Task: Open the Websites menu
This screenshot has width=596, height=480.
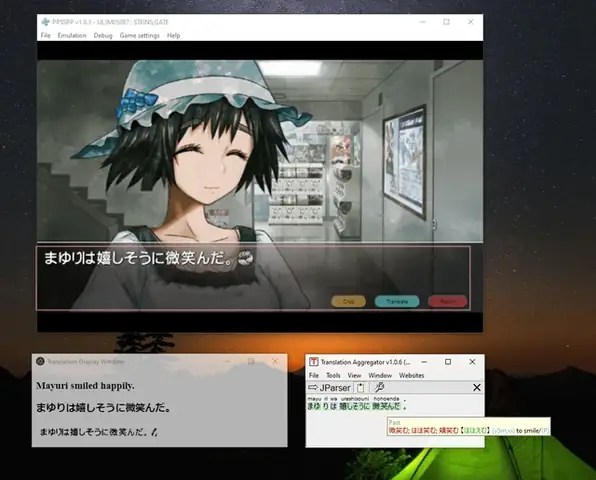Action: tap(411, 375)
